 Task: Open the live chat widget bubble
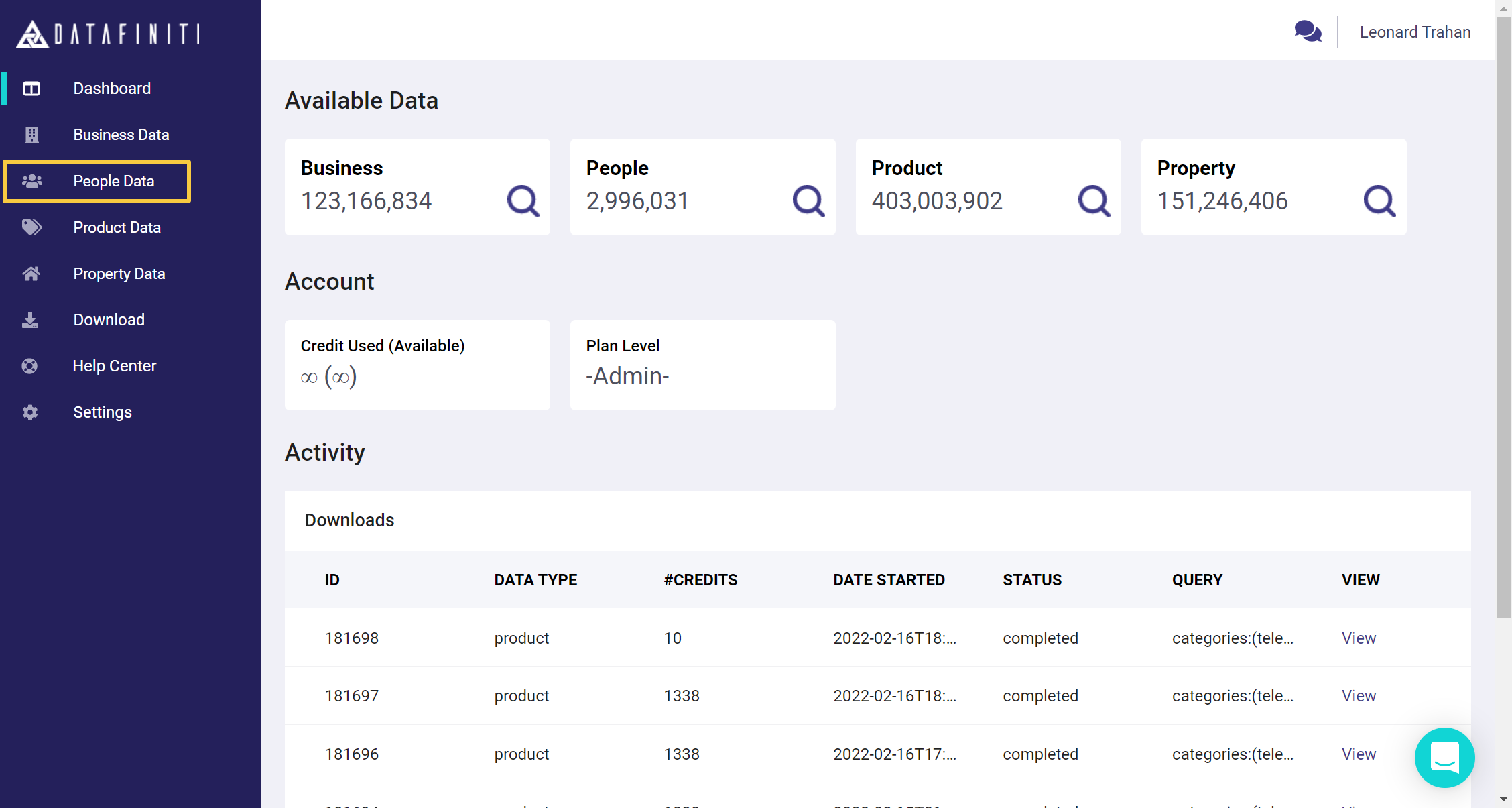click(x=1444, y=758)
